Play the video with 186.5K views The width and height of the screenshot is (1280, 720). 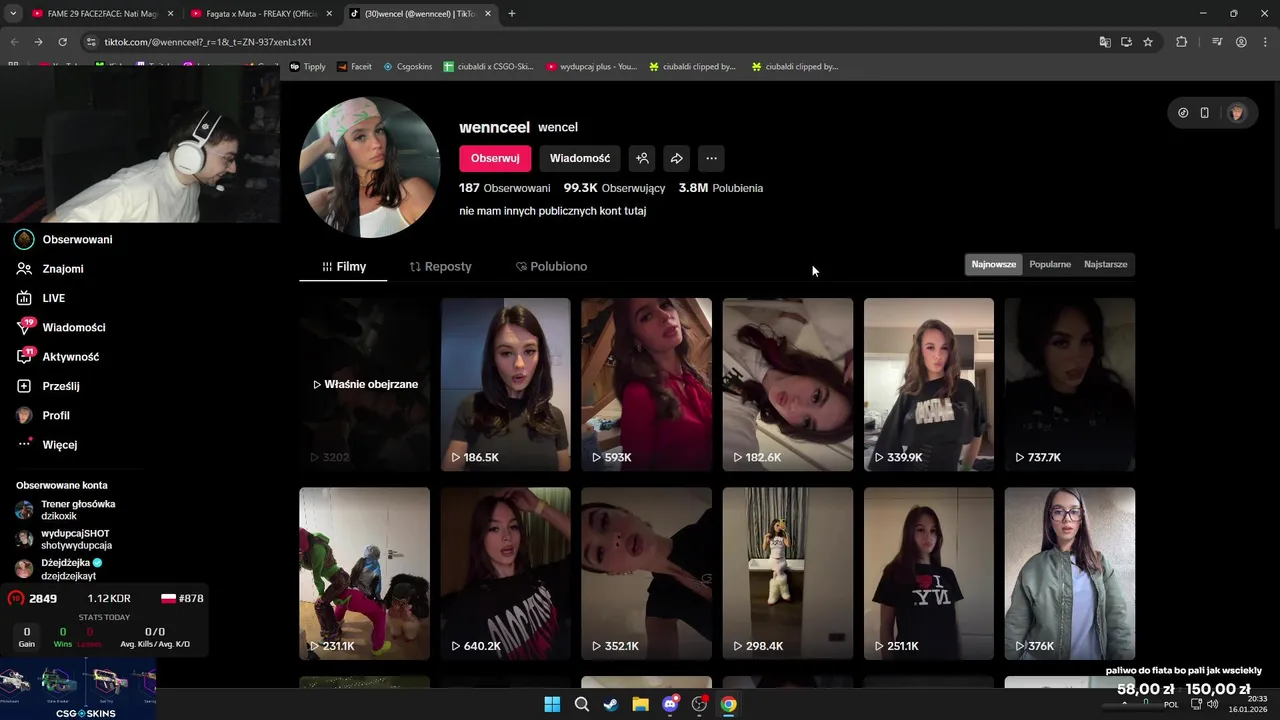505,384
